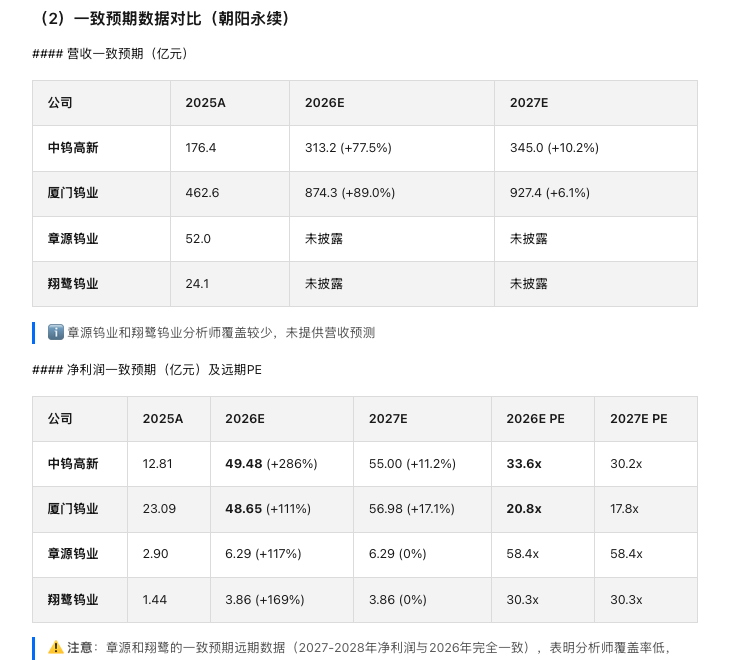Image resolution: width=729 pixels, height=660 pixels.
Task: Click cell 3.86 (0%)
Action: point(398,600)
